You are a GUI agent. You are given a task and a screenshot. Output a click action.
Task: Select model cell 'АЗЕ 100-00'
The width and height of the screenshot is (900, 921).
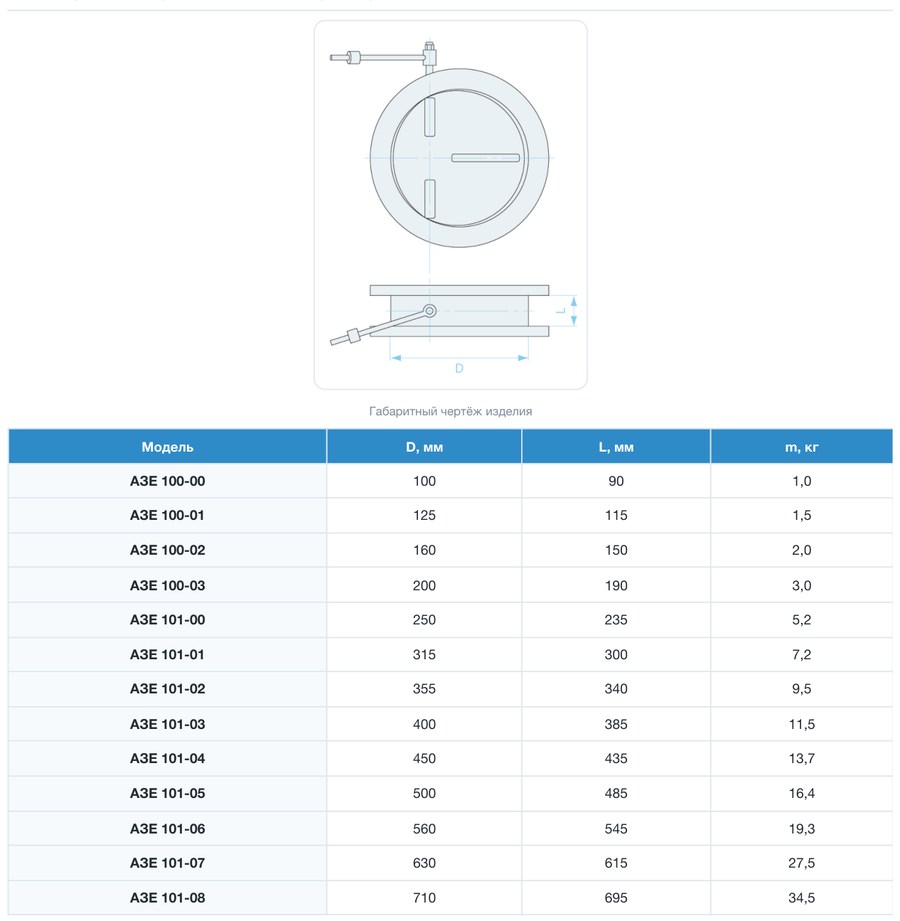coord(167,481)
